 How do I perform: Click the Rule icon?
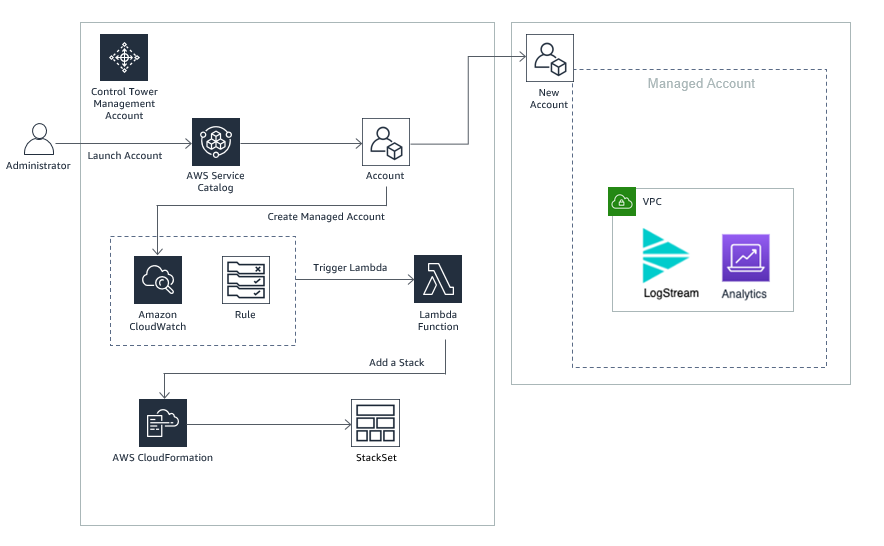coord(246,280)
